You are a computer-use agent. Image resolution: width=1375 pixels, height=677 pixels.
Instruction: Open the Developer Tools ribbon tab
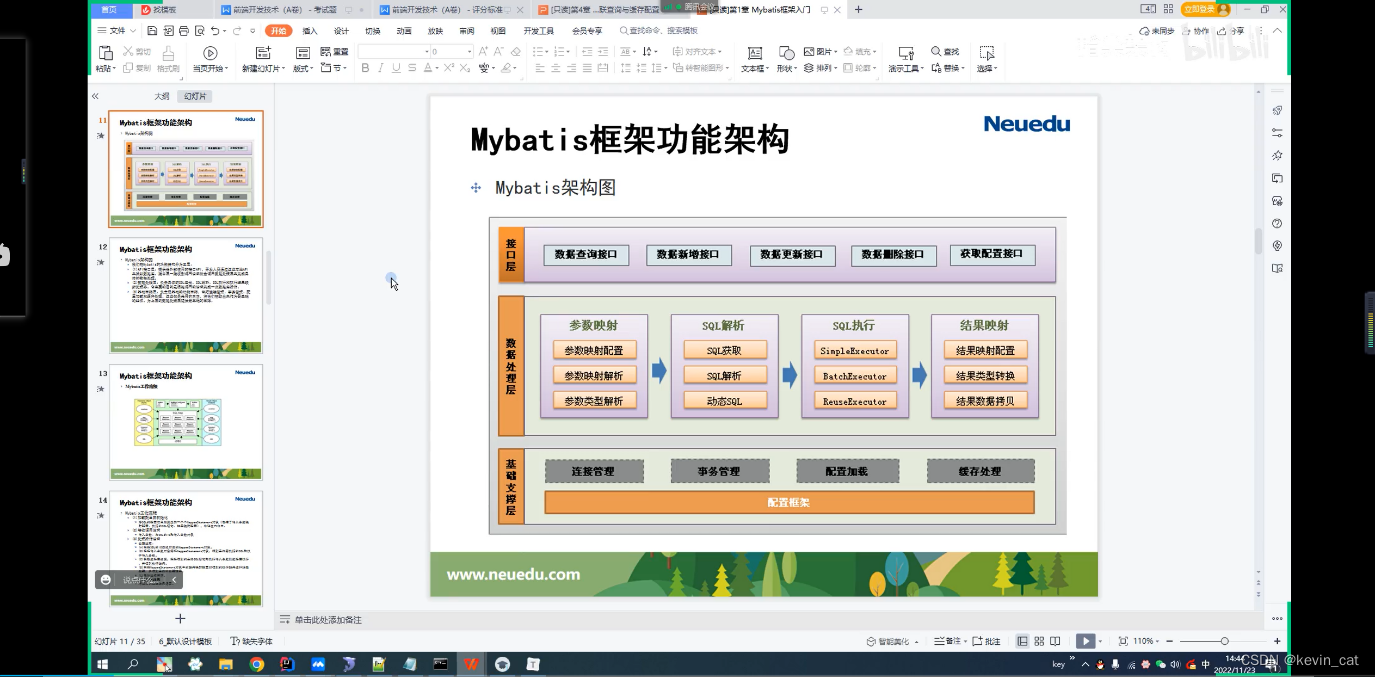(538, 31)
